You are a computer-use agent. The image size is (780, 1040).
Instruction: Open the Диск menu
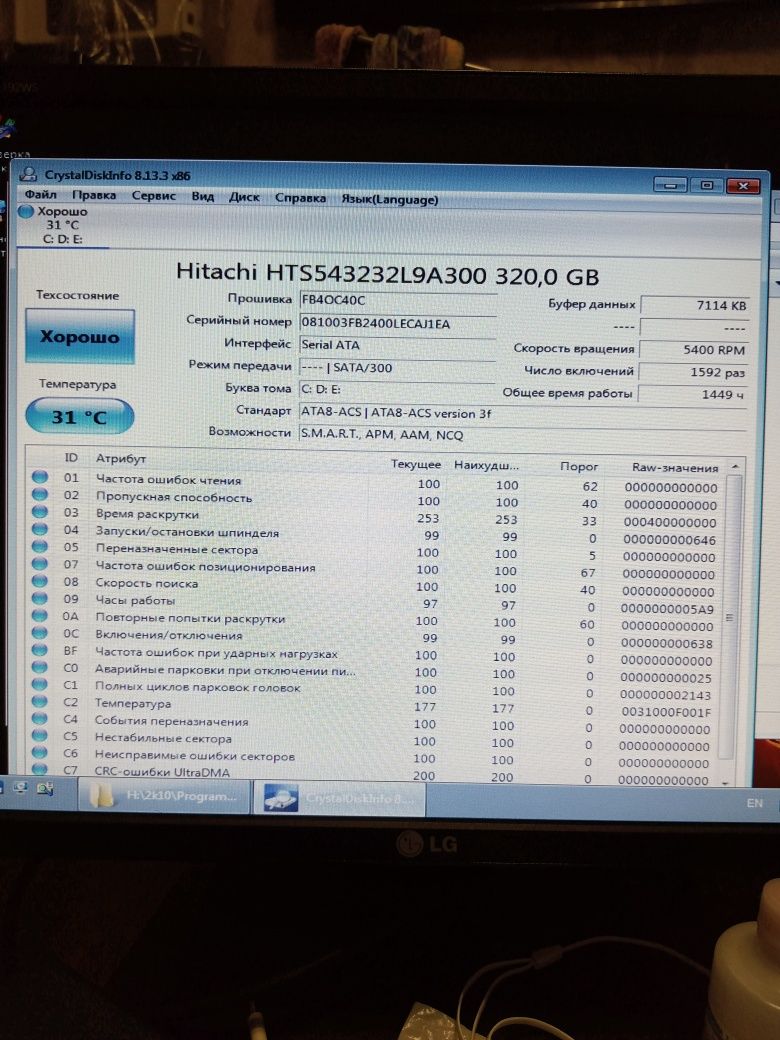[244, 197]
